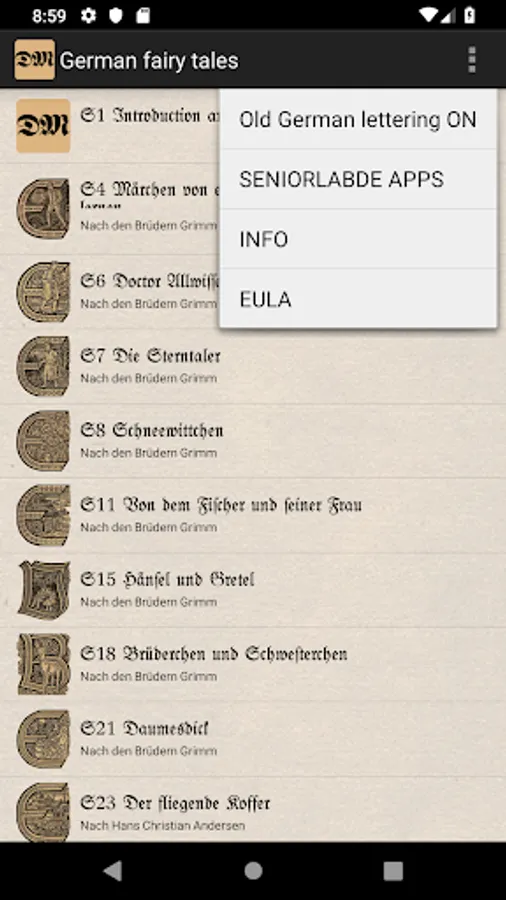The image size is (506, 900).
Task: Open the INFO menu item
Action: pyautogui.click(x=358, y=239)
